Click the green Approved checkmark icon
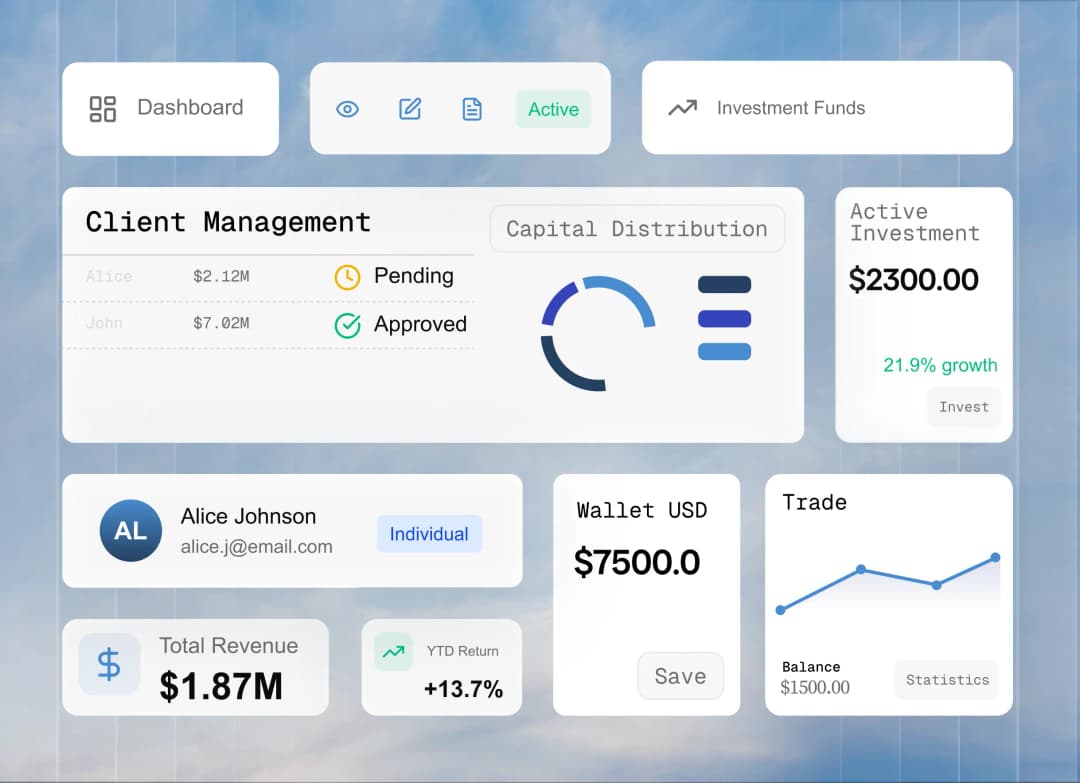 click(347, 325)
